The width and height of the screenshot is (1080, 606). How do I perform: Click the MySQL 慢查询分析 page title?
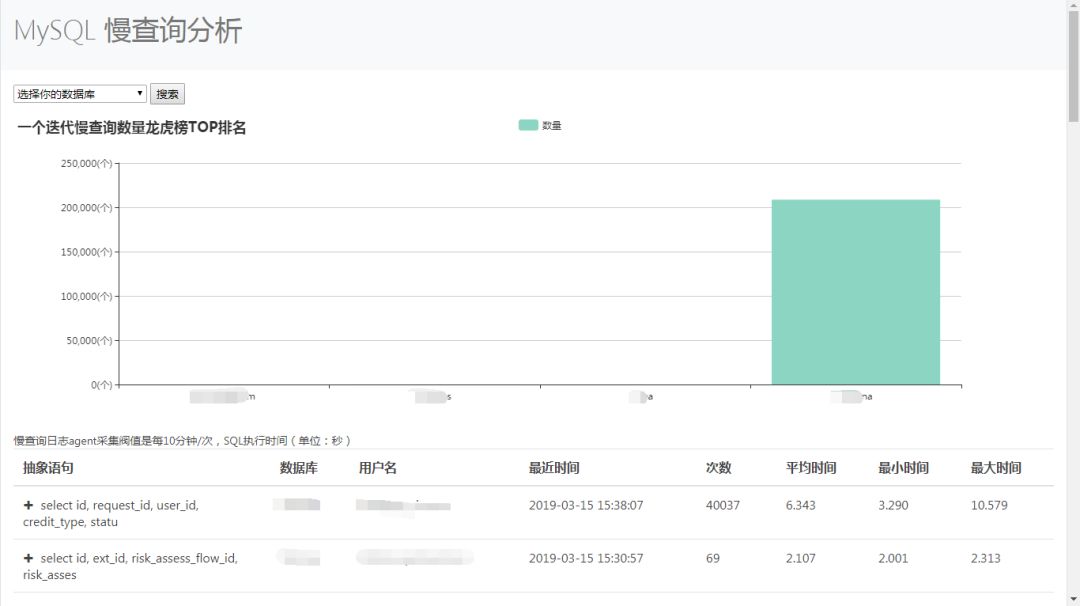[128, 31]
